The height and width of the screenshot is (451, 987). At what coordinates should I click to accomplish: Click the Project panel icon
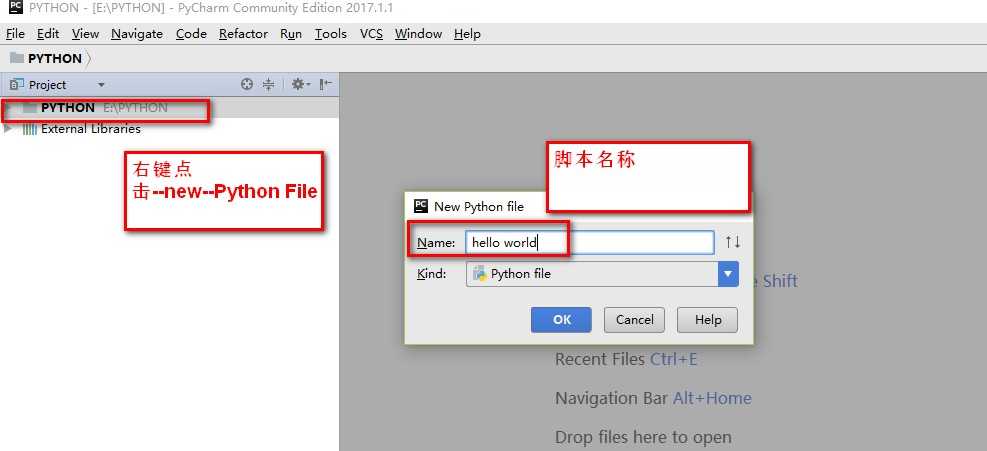(17, 84)
